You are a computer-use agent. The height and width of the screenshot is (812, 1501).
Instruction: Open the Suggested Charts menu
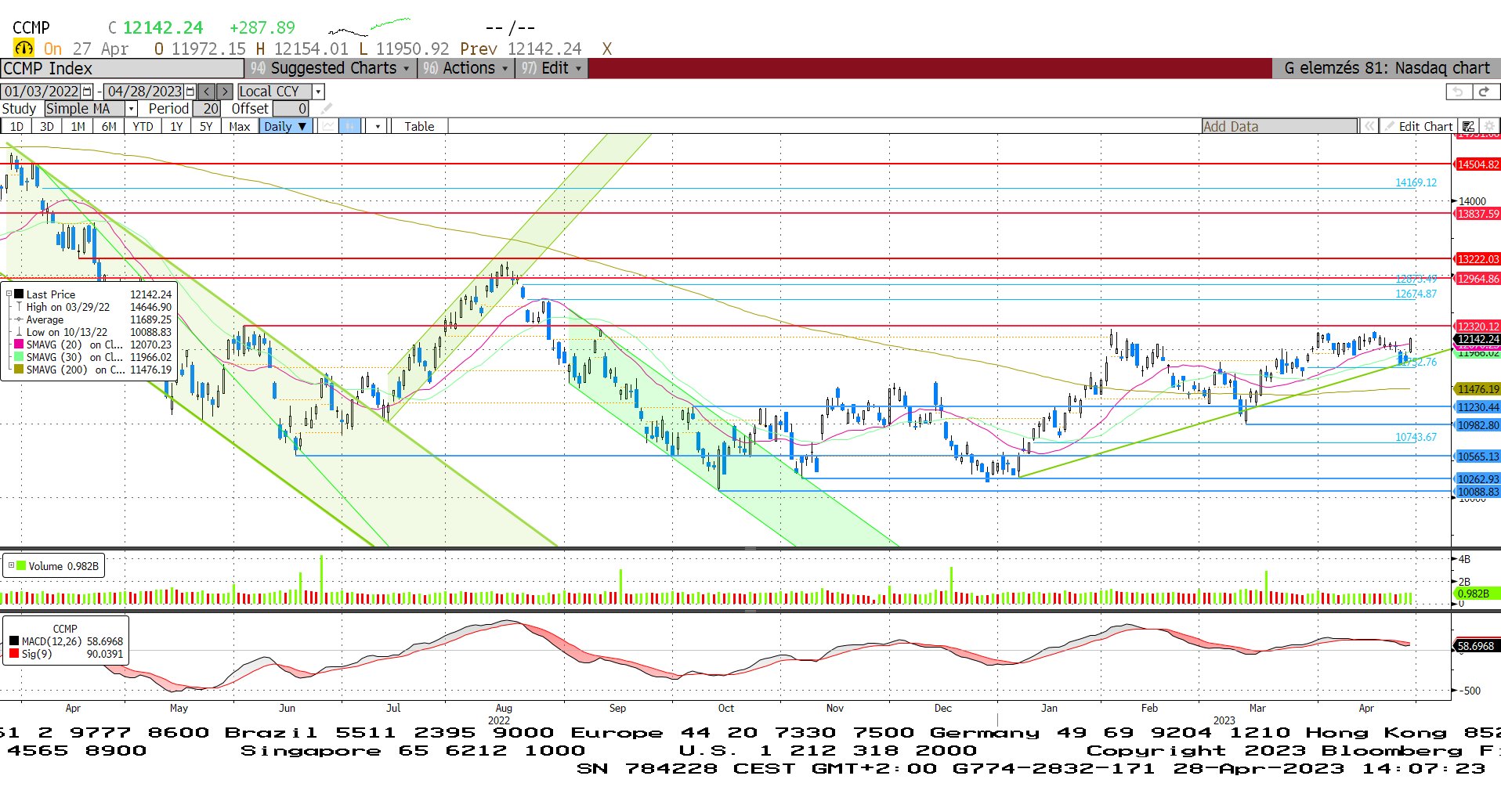click(x=331, y=68)
